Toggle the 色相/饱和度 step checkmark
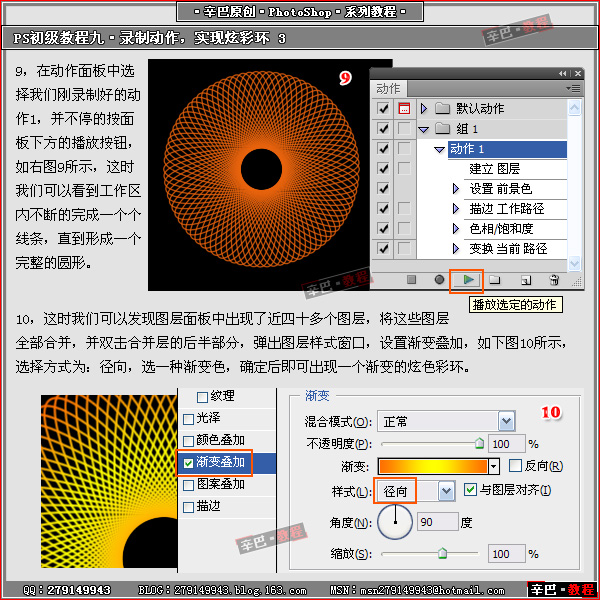This screenshot has height=600, width=600. 383,228
